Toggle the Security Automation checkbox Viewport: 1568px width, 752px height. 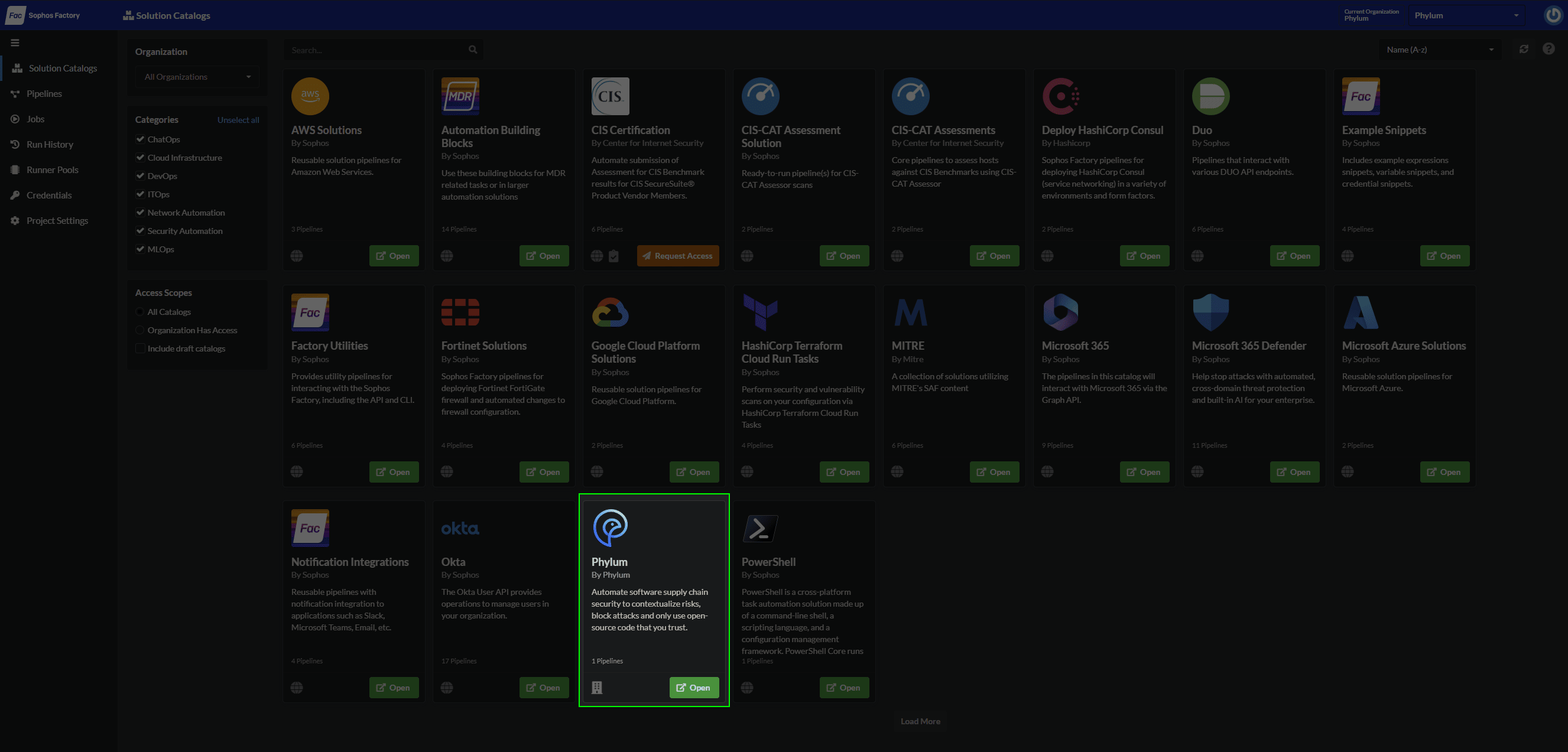click(x=140, y=230)
